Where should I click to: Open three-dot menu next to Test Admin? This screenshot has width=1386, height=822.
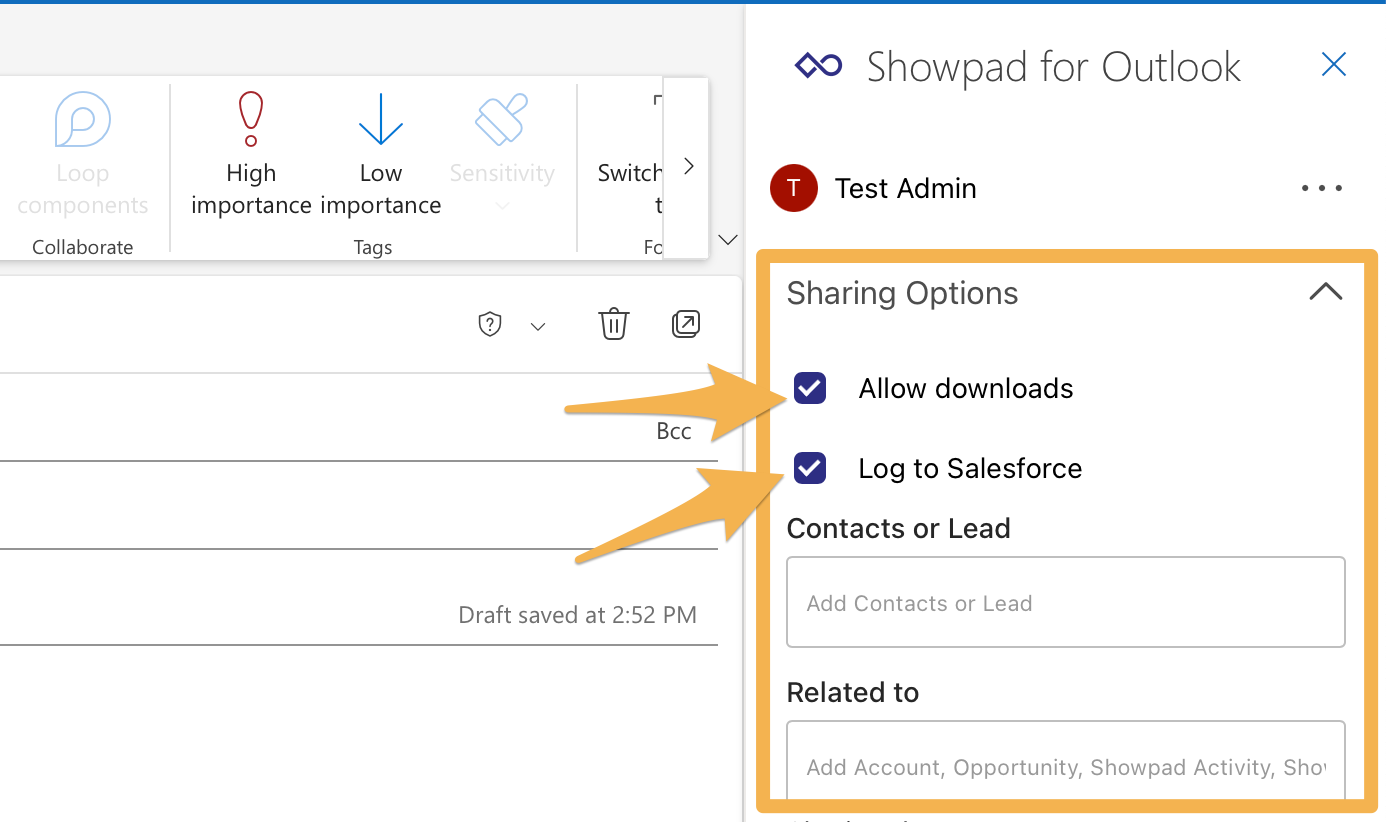(1322, 188)
